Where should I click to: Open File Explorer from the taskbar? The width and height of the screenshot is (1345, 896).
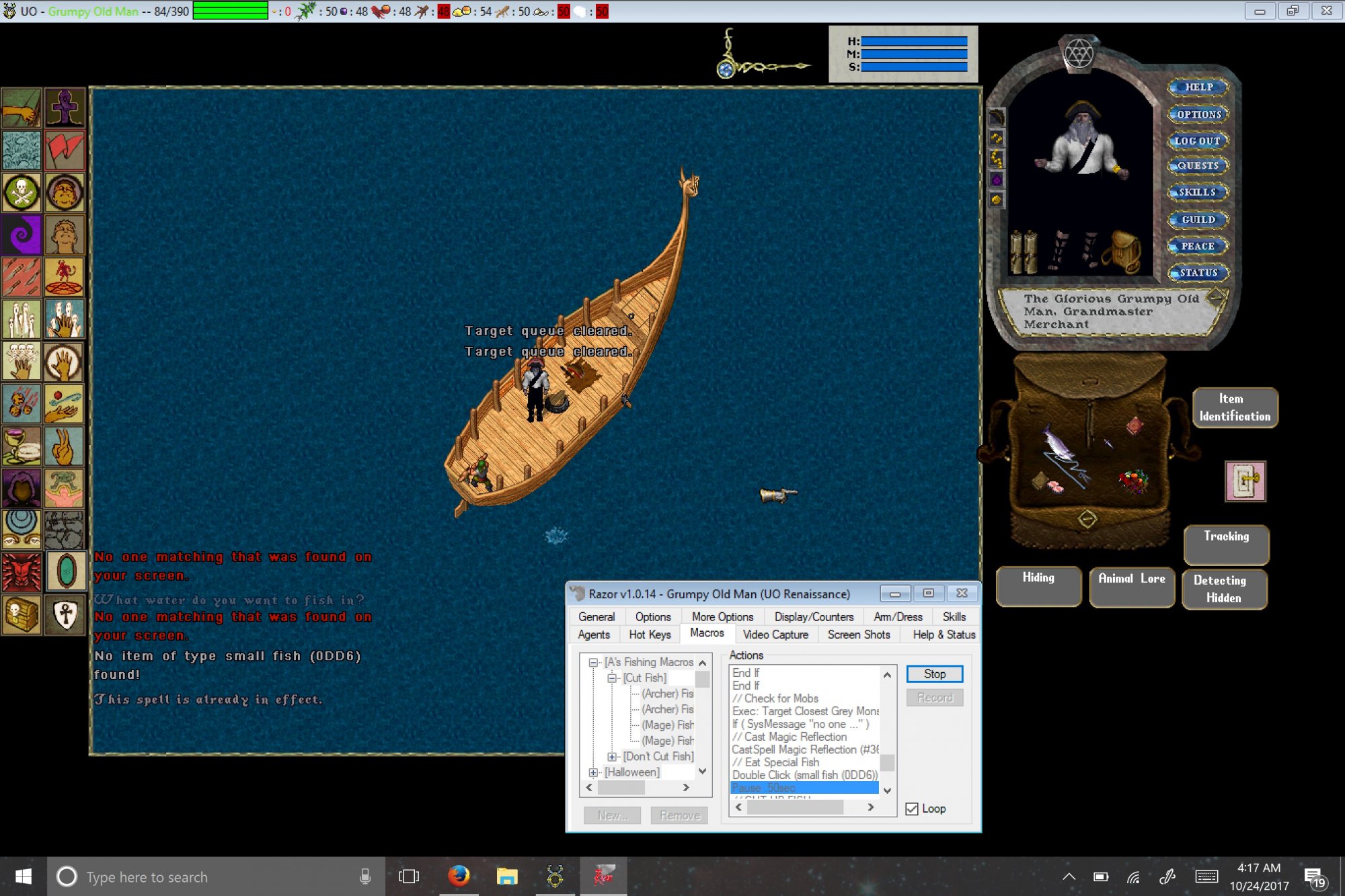click(x=507, y=876)
